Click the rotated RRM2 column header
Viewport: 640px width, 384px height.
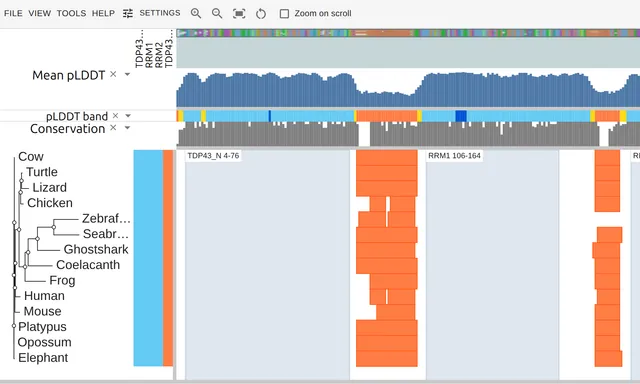click(x=159, y=55)
